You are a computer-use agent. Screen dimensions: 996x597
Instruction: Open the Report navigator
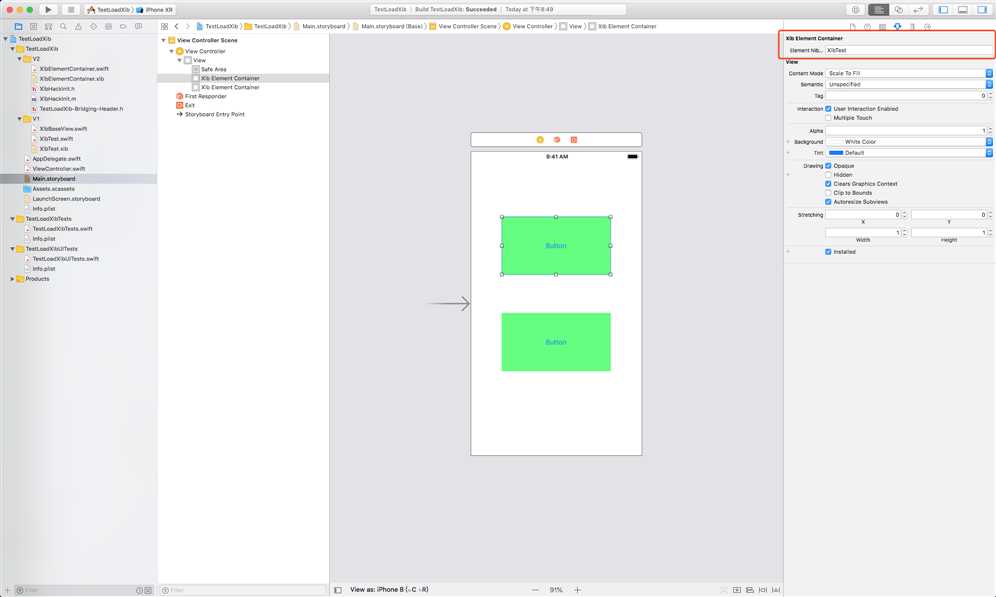point(138,27)
